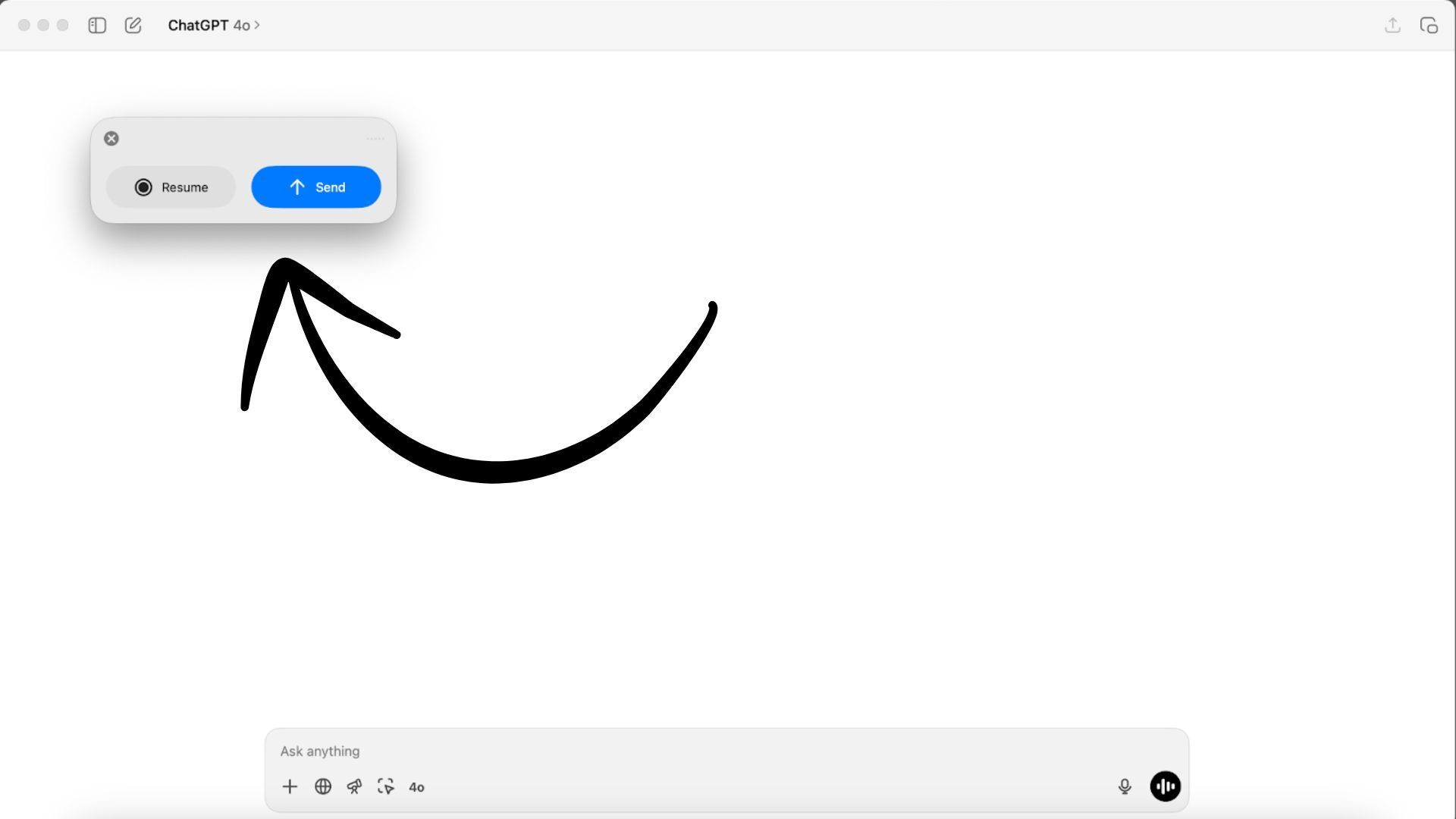This screenshot has width=1456, height=819.
Task: Click the minimize window button
Action: (43, 26)
